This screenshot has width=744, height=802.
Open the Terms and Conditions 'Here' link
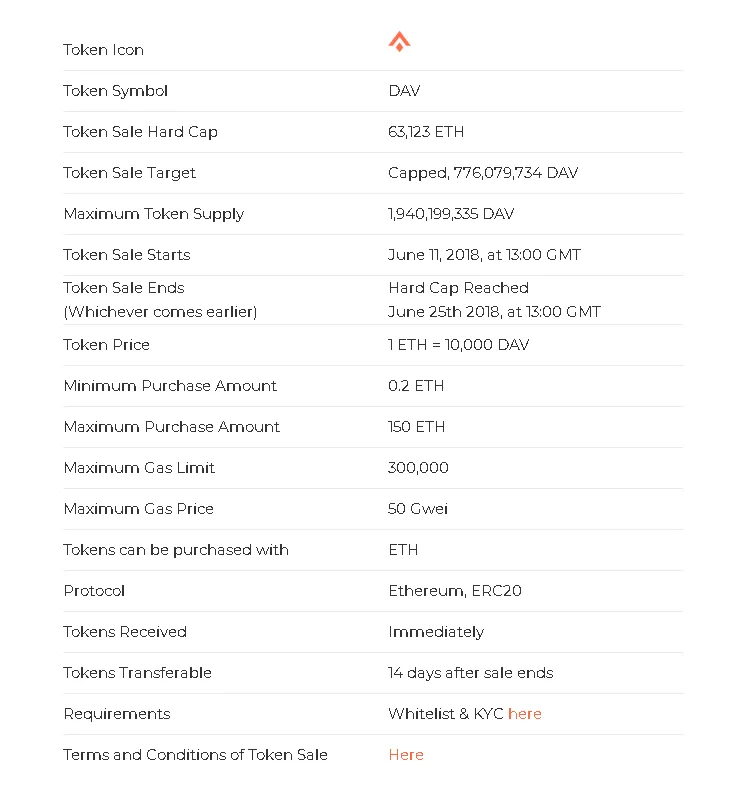click(406, 754)
